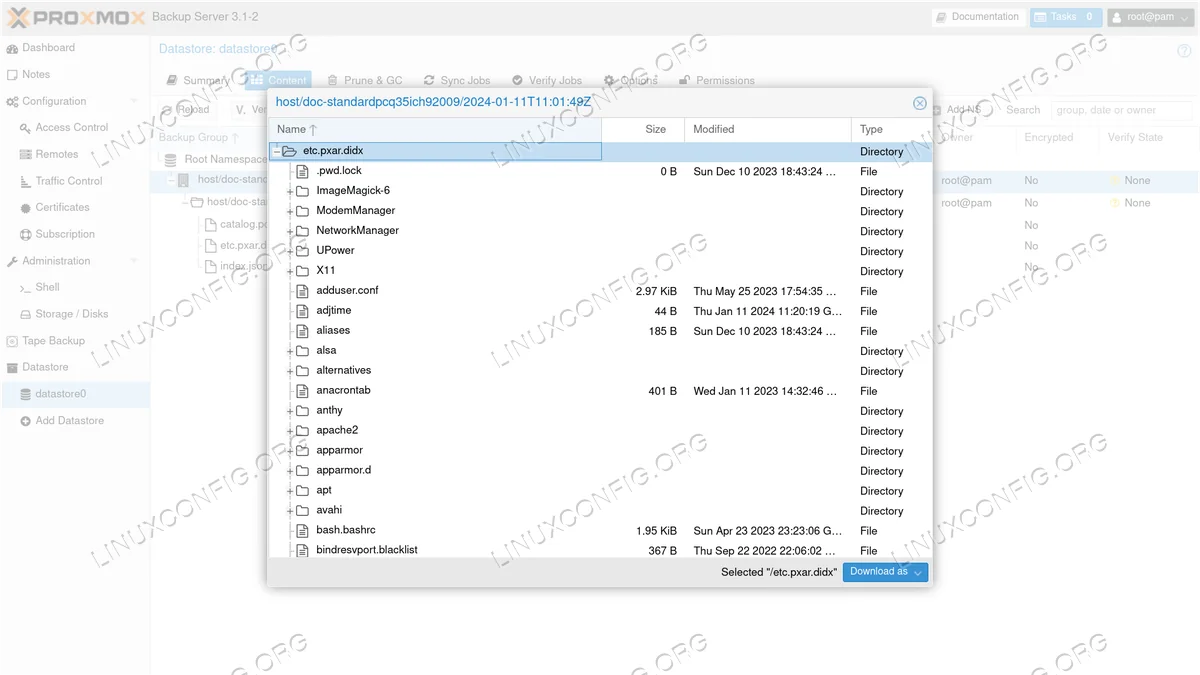This screenshot has width=1200, height=675.
Task: Click the Access Control key icon
Action: click(26, 128)
